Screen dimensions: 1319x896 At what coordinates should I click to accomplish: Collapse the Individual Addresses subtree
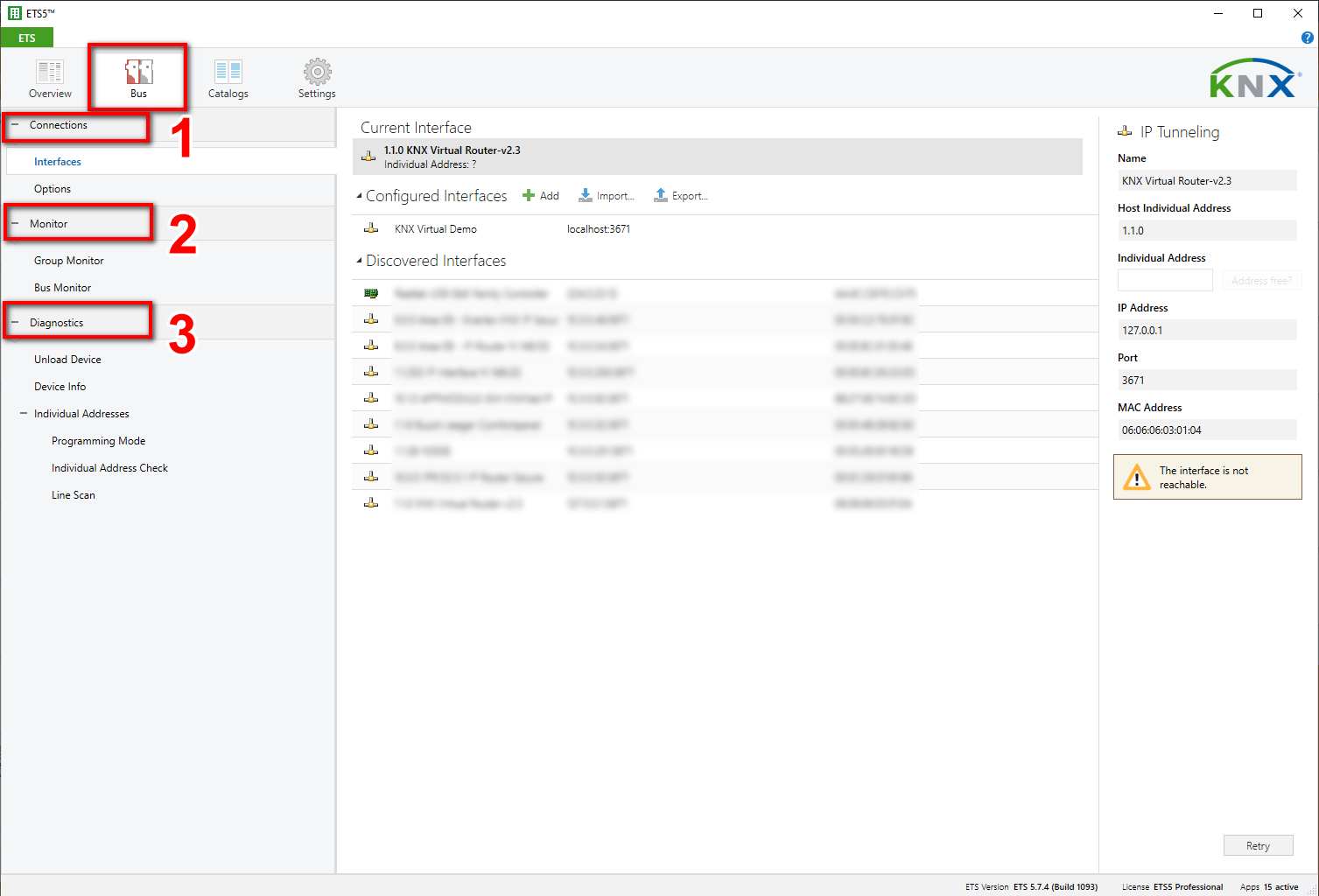click(24, 414)
